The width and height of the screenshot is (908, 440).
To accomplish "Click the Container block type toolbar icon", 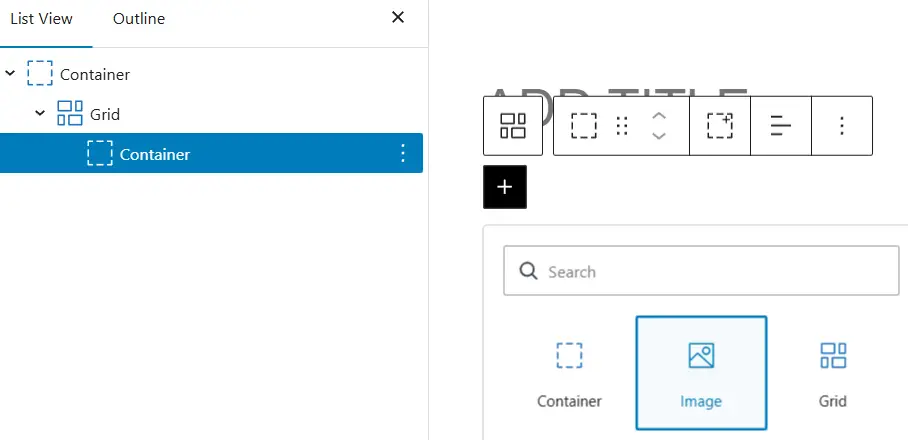I will 584,126.
